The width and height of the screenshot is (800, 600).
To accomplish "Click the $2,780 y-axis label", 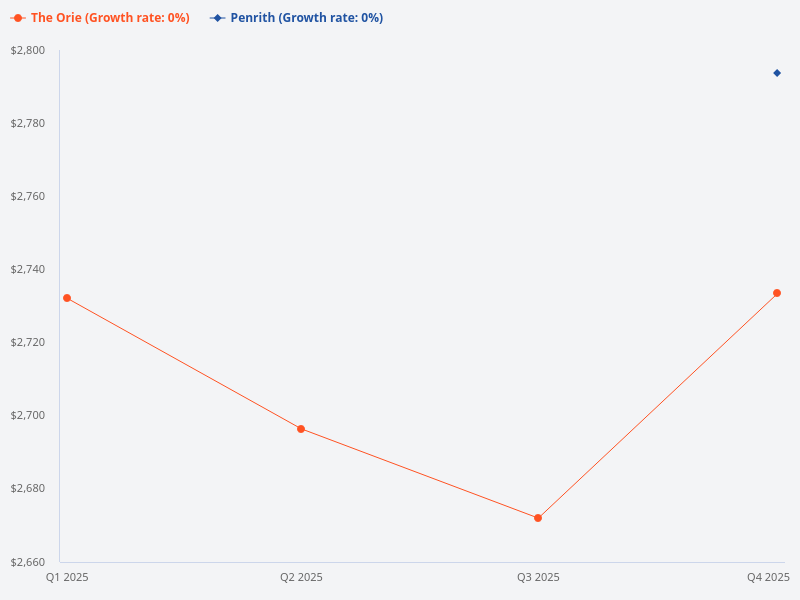I will (x=28, y=123).
